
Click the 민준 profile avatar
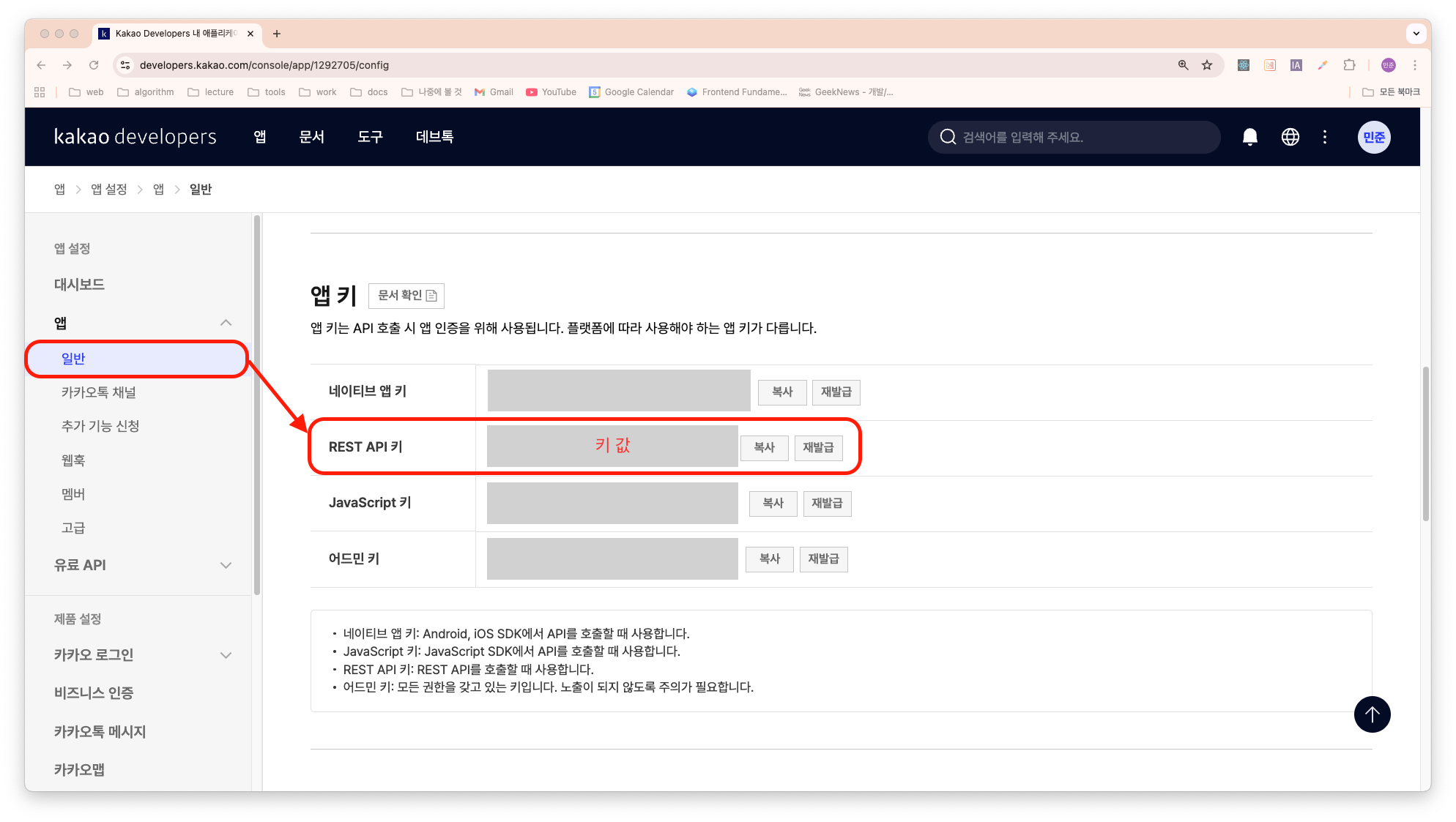(1373, 137)
